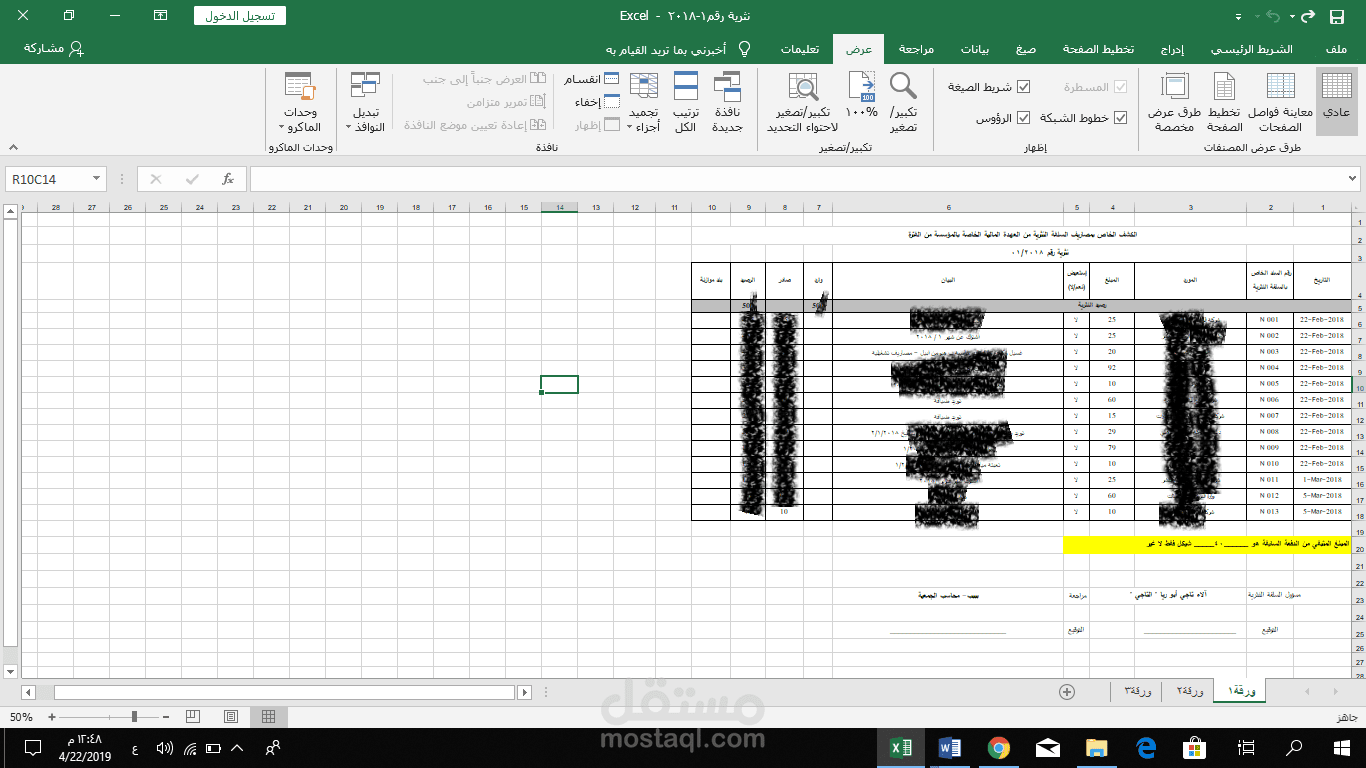
Task: Click the lightbulb Tell Me icon
Action: click(x=744, y=49)
